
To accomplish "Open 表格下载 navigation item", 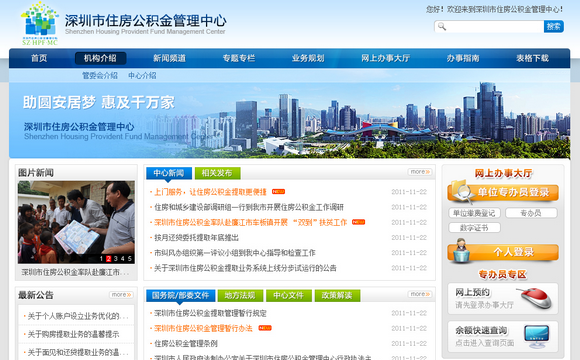I will (x=532, y=58).
